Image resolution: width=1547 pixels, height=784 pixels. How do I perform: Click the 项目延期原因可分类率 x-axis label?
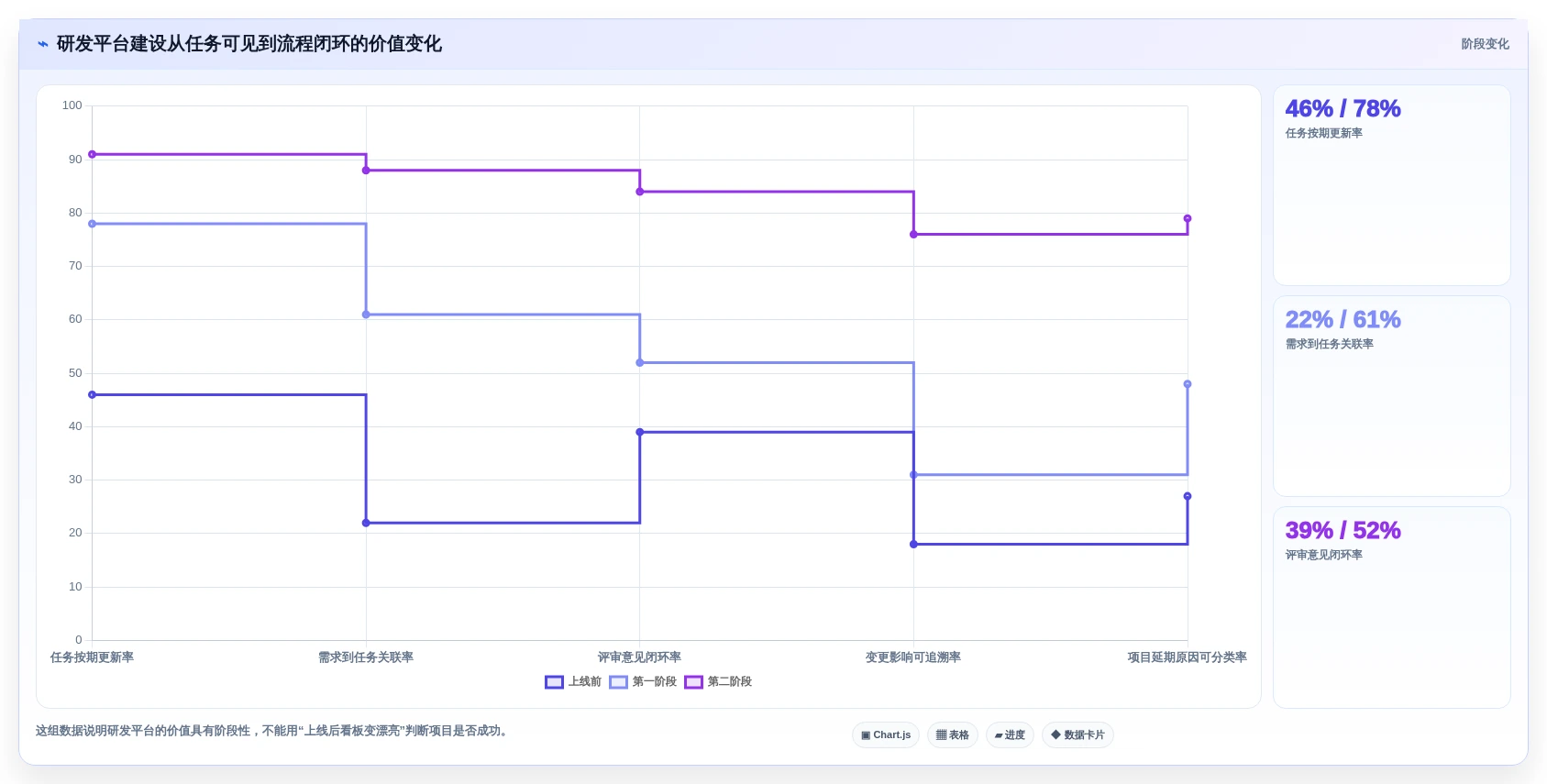pyautogui.click(x=1188, y=657)
